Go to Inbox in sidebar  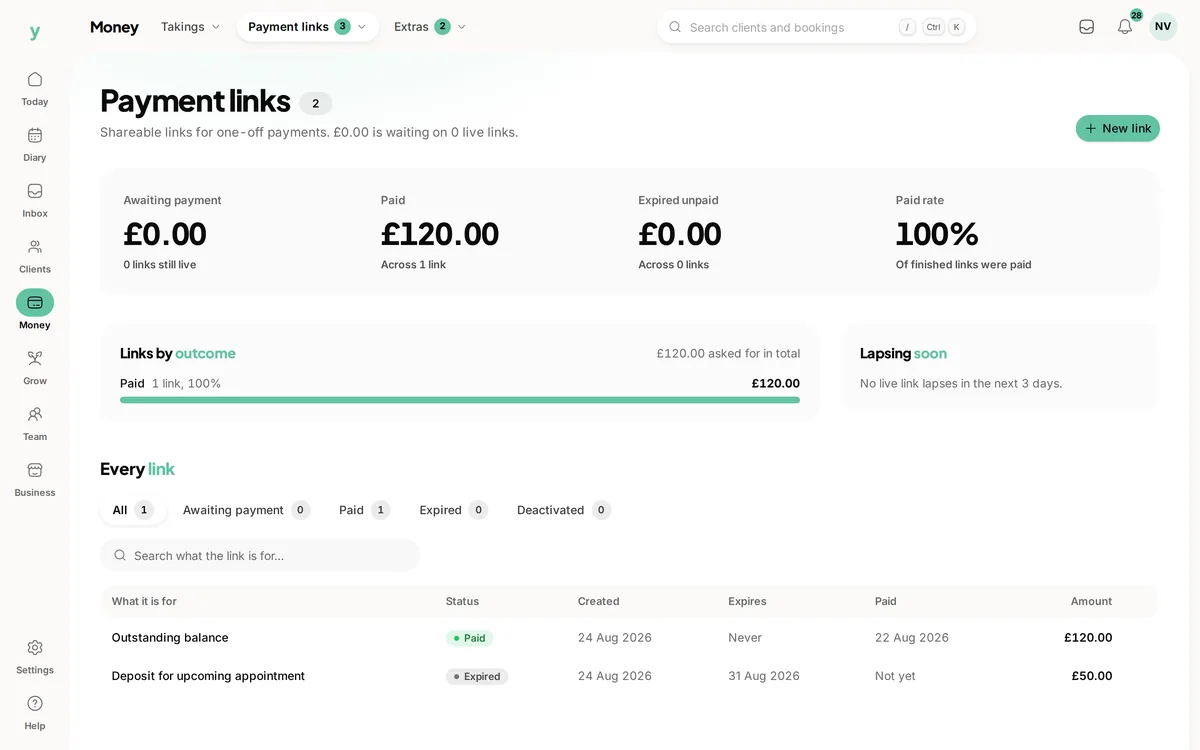click(35, 200)
